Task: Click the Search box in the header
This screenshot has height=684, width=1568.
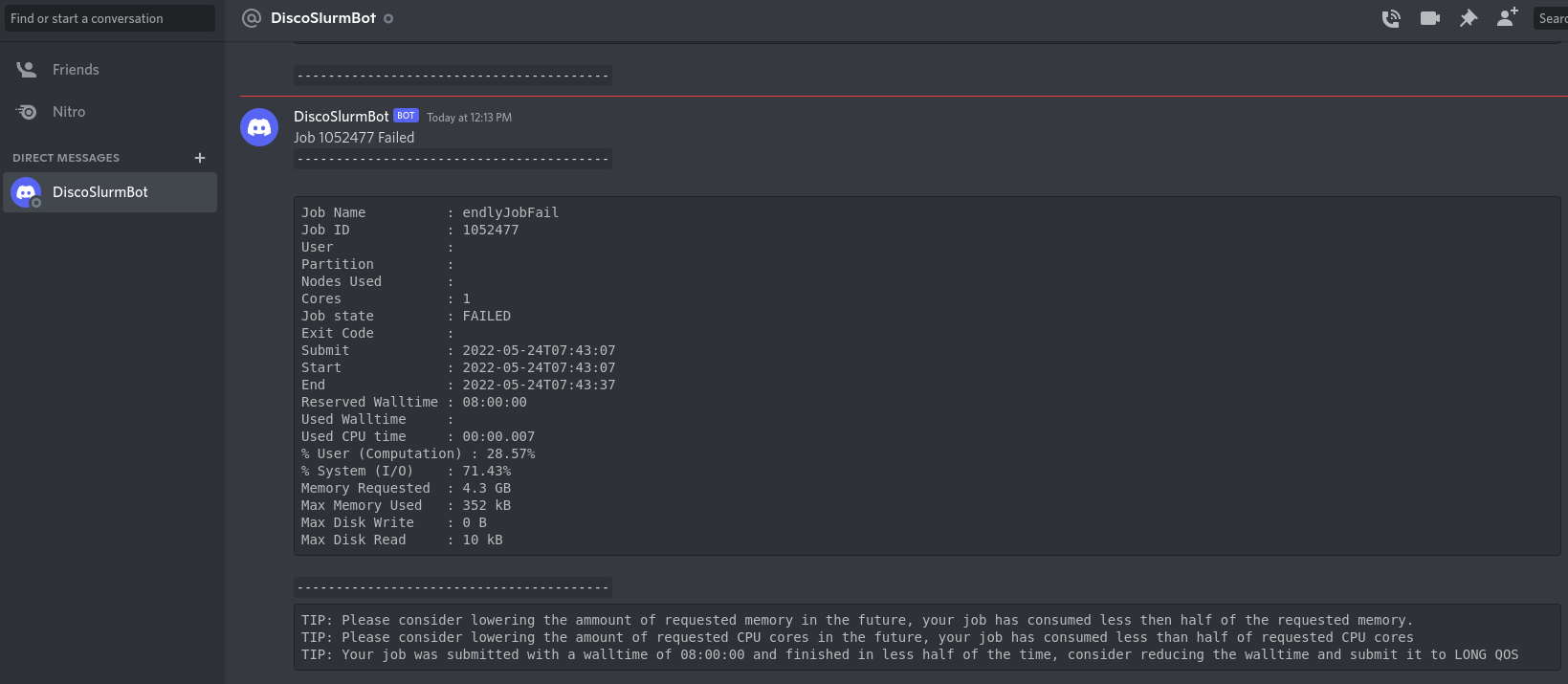Action: pos(1551,18)
